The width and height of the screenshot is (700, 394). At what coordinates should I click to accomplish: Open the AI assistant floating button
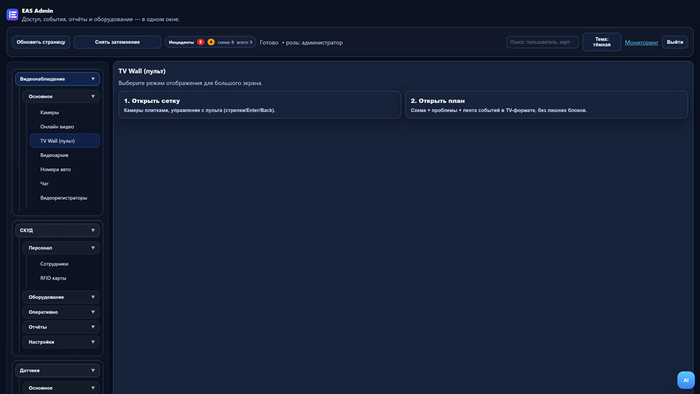pyautogui.click(x=686, y=380)
